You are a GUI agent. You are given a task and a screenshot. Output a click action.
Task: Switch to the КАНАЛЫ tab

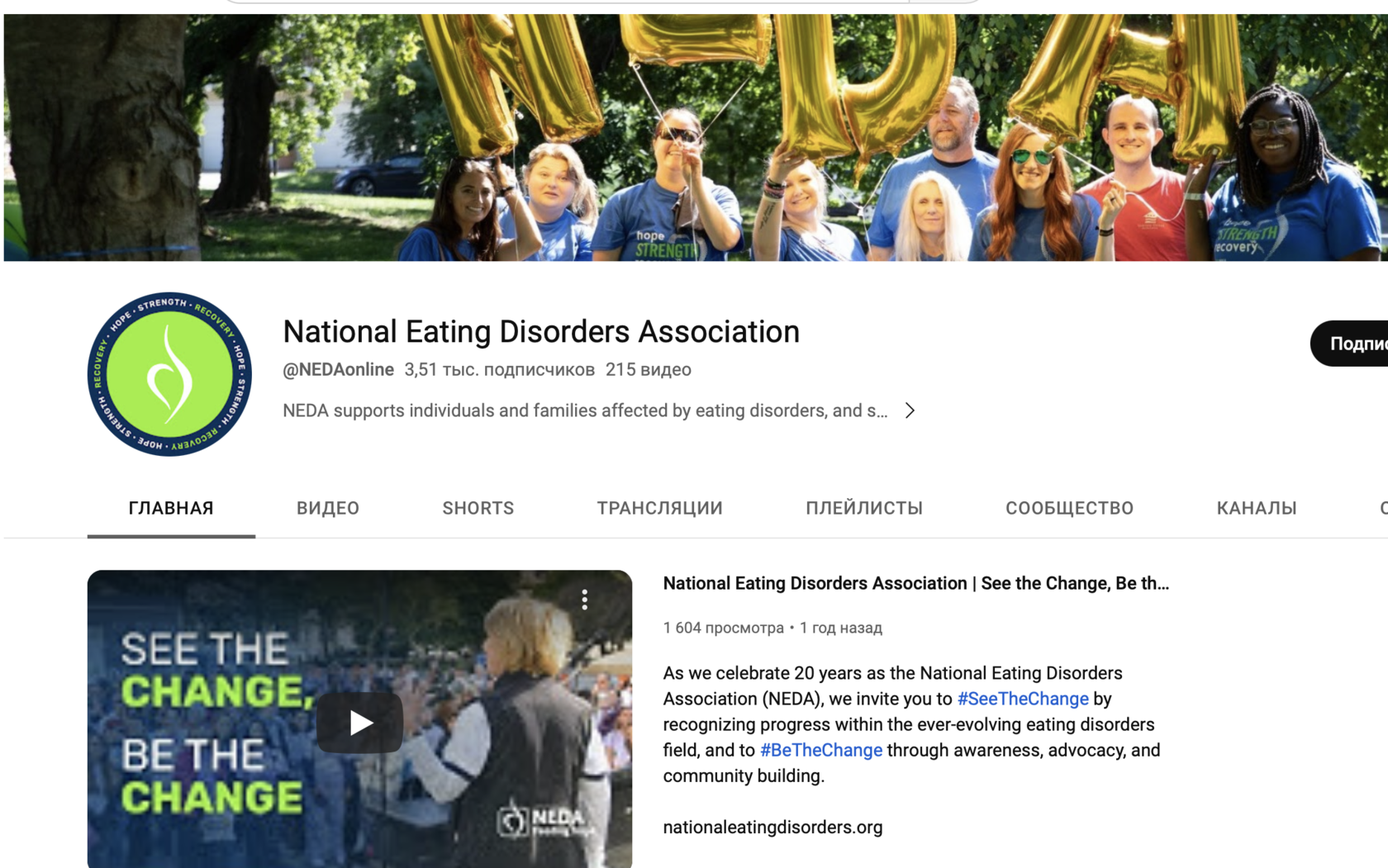[x=1257, y=508]
